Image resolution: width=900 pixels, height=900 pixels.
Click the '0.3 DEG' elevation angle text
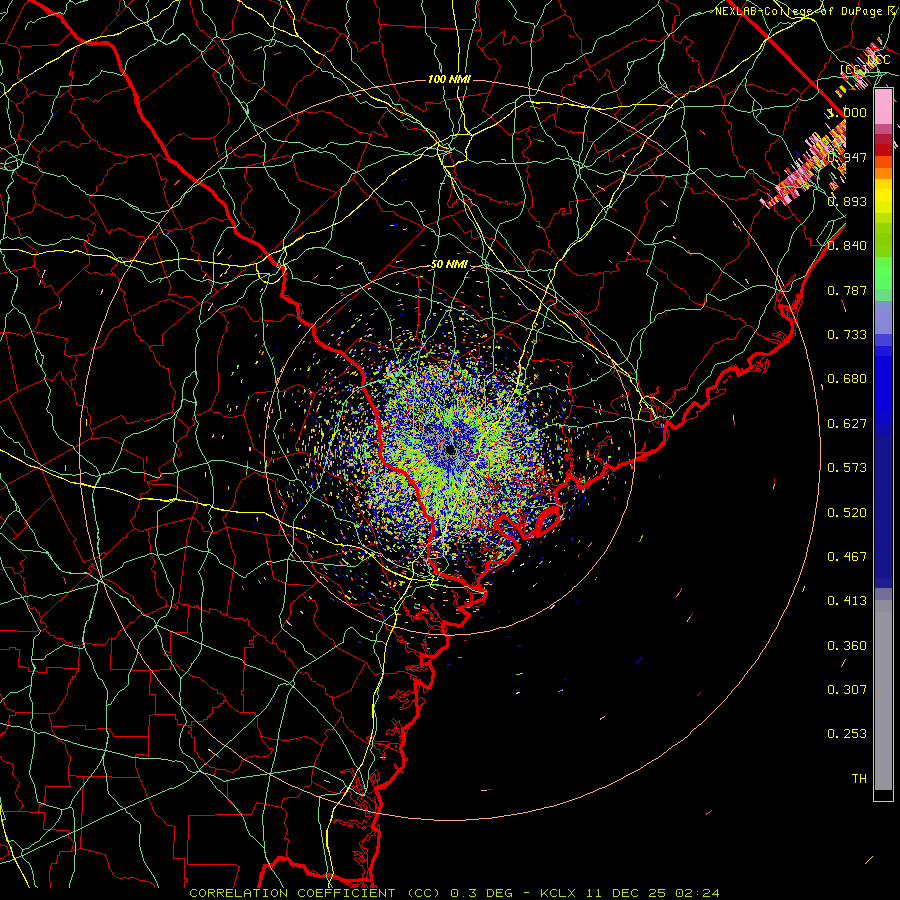(x=482, y=893)
